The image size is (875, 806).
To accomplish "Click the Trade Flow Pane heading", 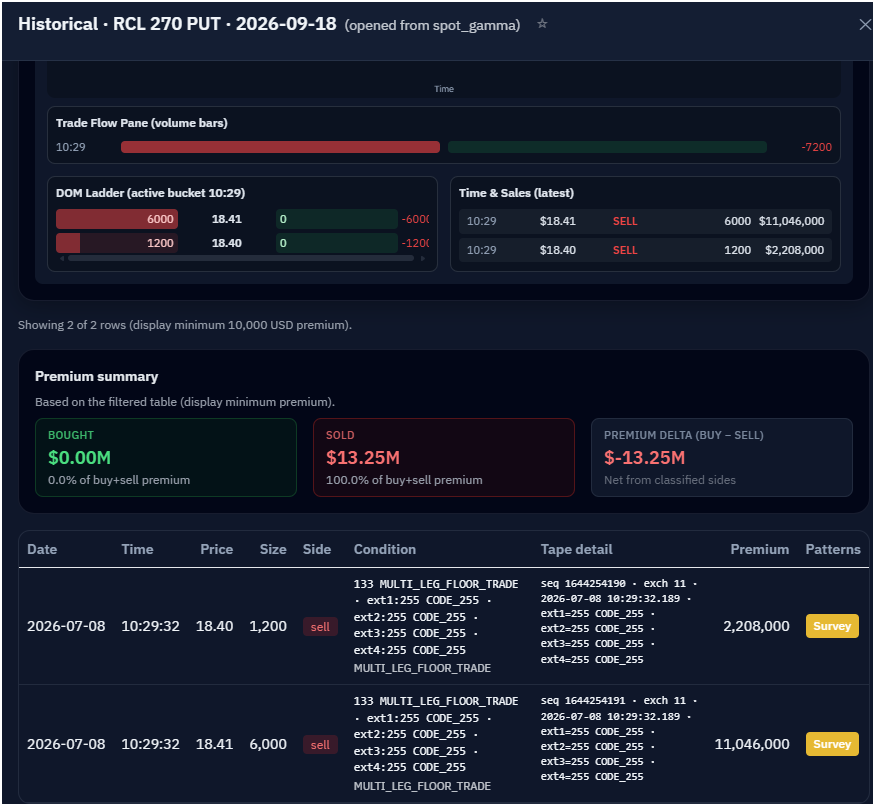I will (x=142, y=123).
